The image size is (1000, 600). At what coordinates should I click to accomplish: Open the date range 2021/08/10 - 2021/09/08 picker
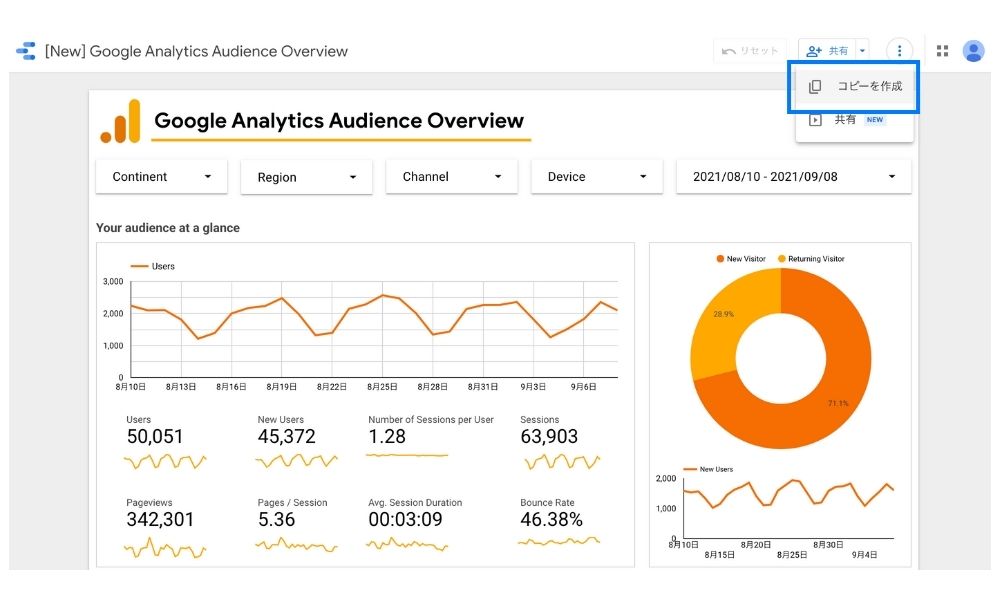tap(794, 177)
